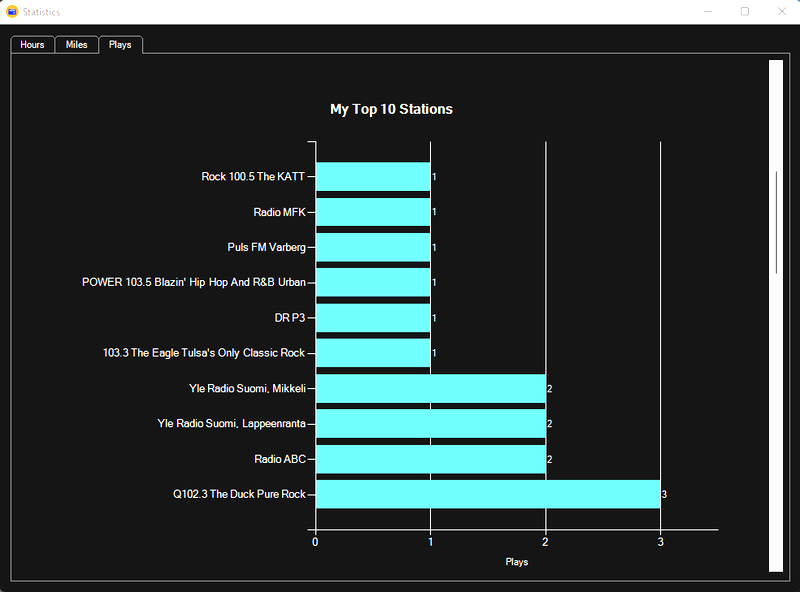The image size is (800, 592).
Task: Minimize the Statistics window
Action: point(707,12)
